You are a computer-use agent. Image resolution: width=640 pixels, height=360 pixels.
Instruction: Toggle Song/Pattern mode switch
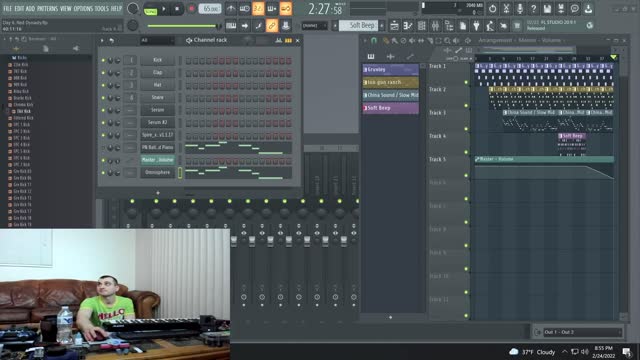click(x=151, y=9)
